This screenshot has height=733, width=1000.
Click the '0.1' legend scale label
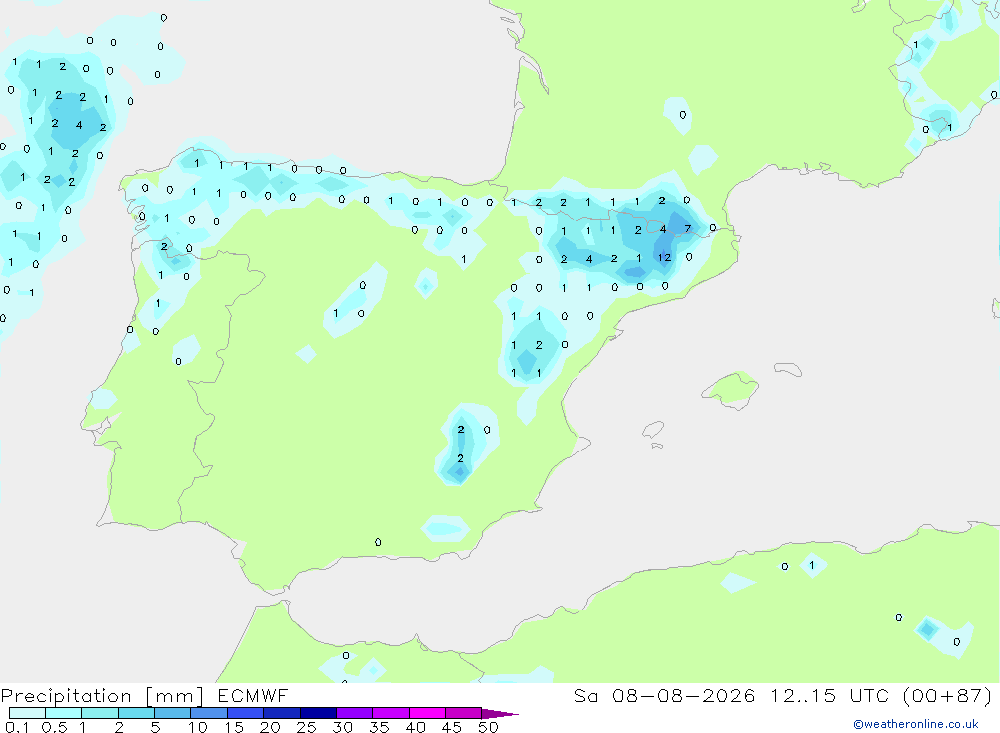click(x=17, y=727)
